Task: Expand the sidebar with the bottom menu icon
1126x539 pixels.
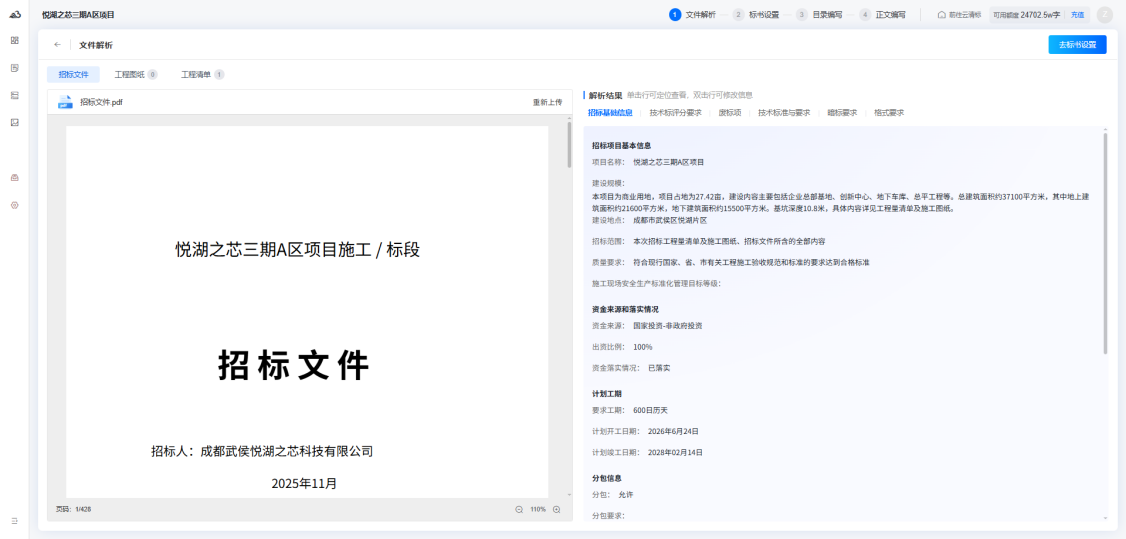Action: click(x=14, y=520)
